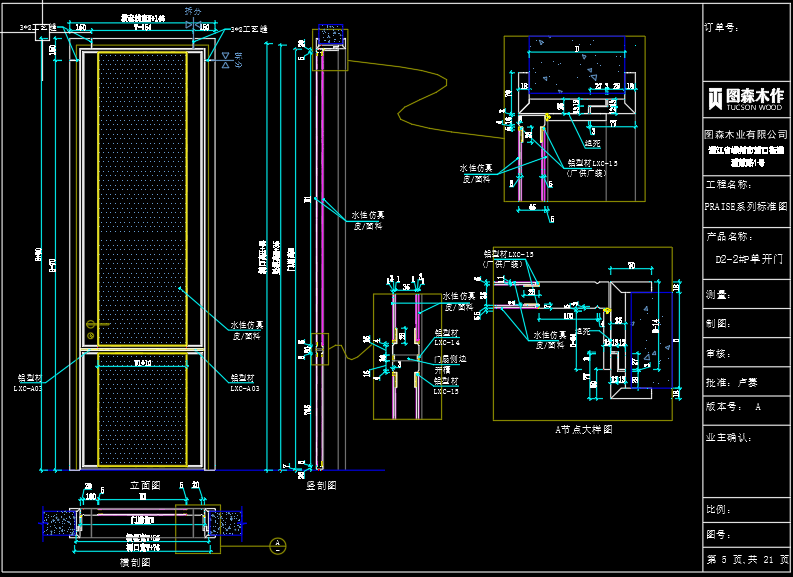Select the lower dotted door panel

point(139,410)
